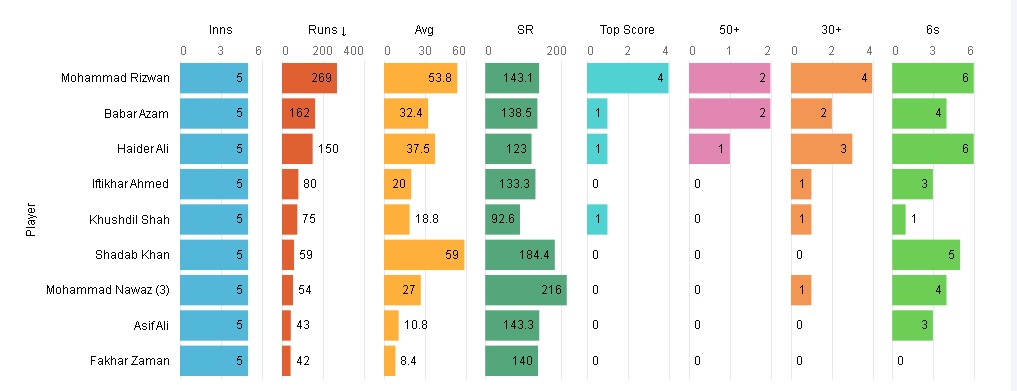This screenshot has width=1017, height=391.
Task: Select the Avg column header
Action: pyautogui.click(x=424, y=30)
